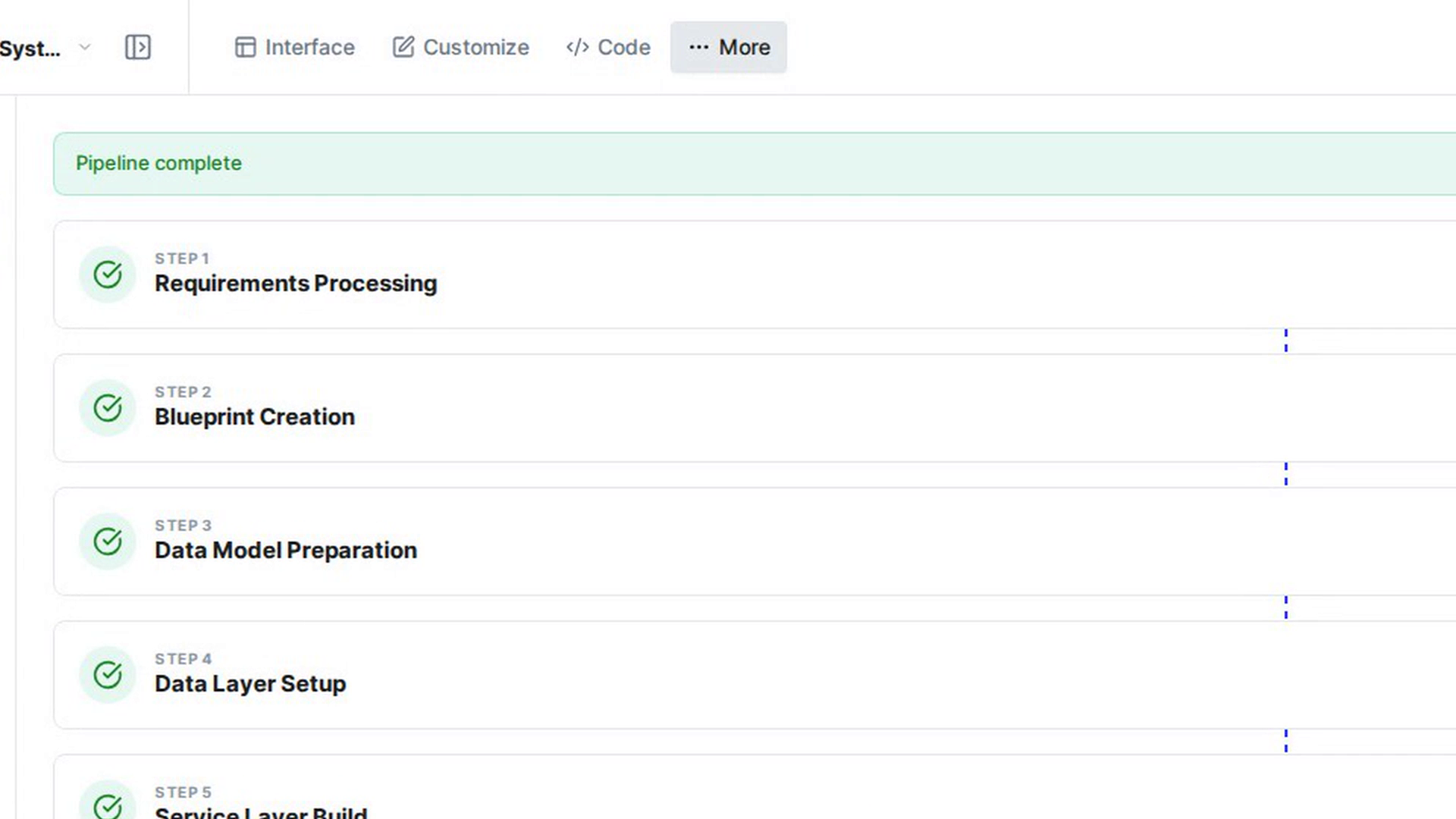Image resolution: width=1456 pixels, height=819 pixels.
Task: Open the Customize tab
Action: [x=460, y=47]
